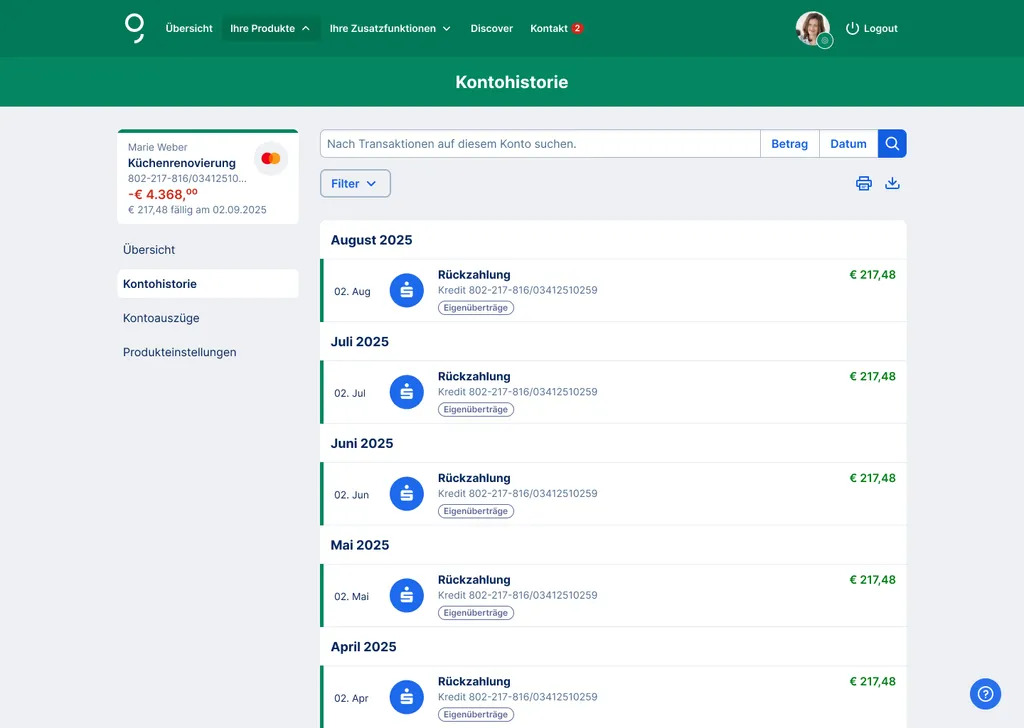Click the download icon to export transactions
The height and width of the screenshot is (728, 1024).
(x=892, y=183)
